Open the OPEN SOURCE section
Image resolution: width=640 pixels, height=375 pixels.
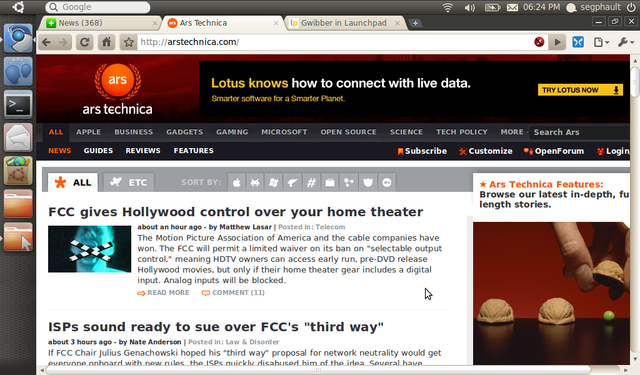pos(348,132)
